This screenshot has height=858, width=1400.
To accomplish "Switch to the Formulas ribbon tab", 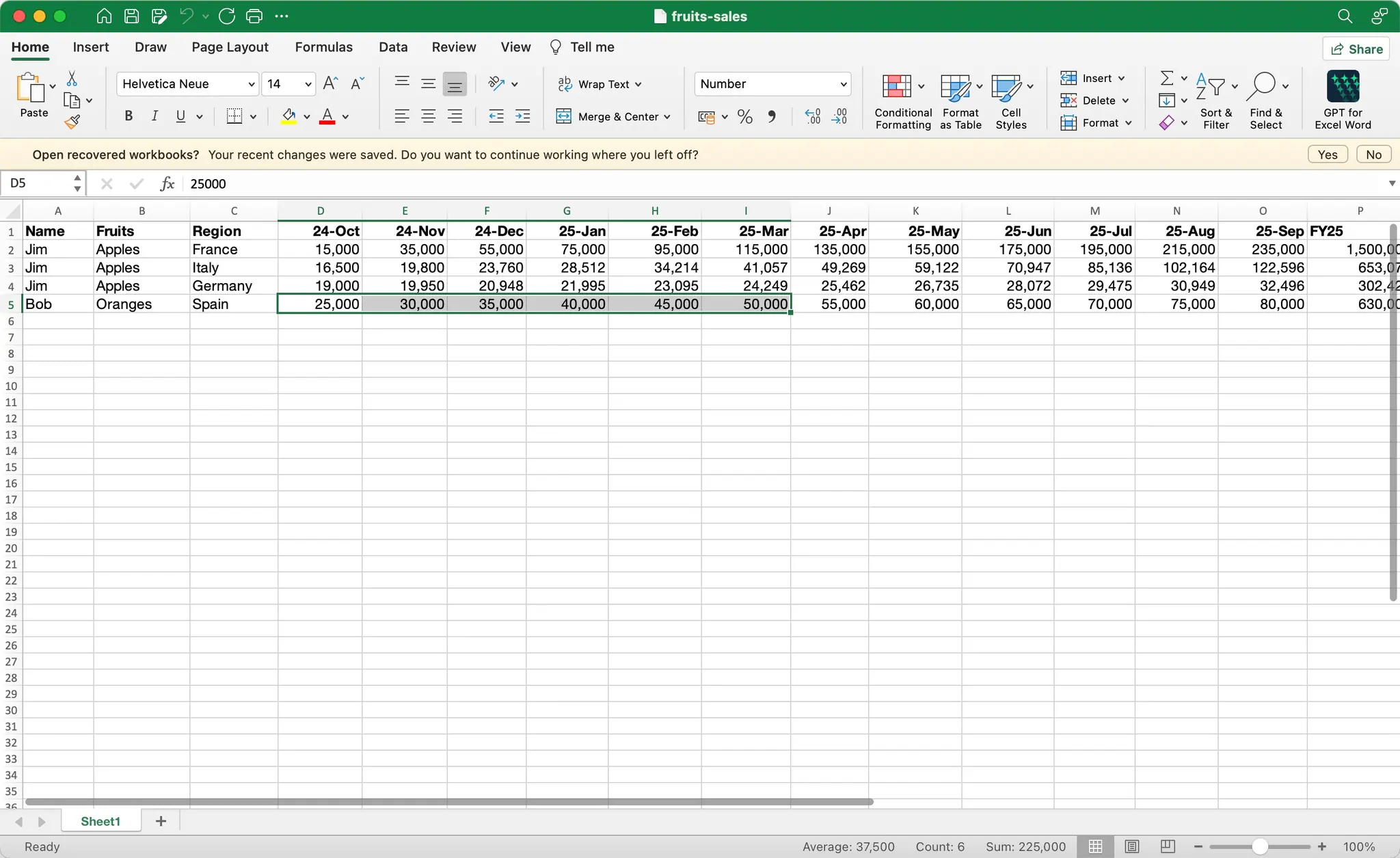I will 323,46.
